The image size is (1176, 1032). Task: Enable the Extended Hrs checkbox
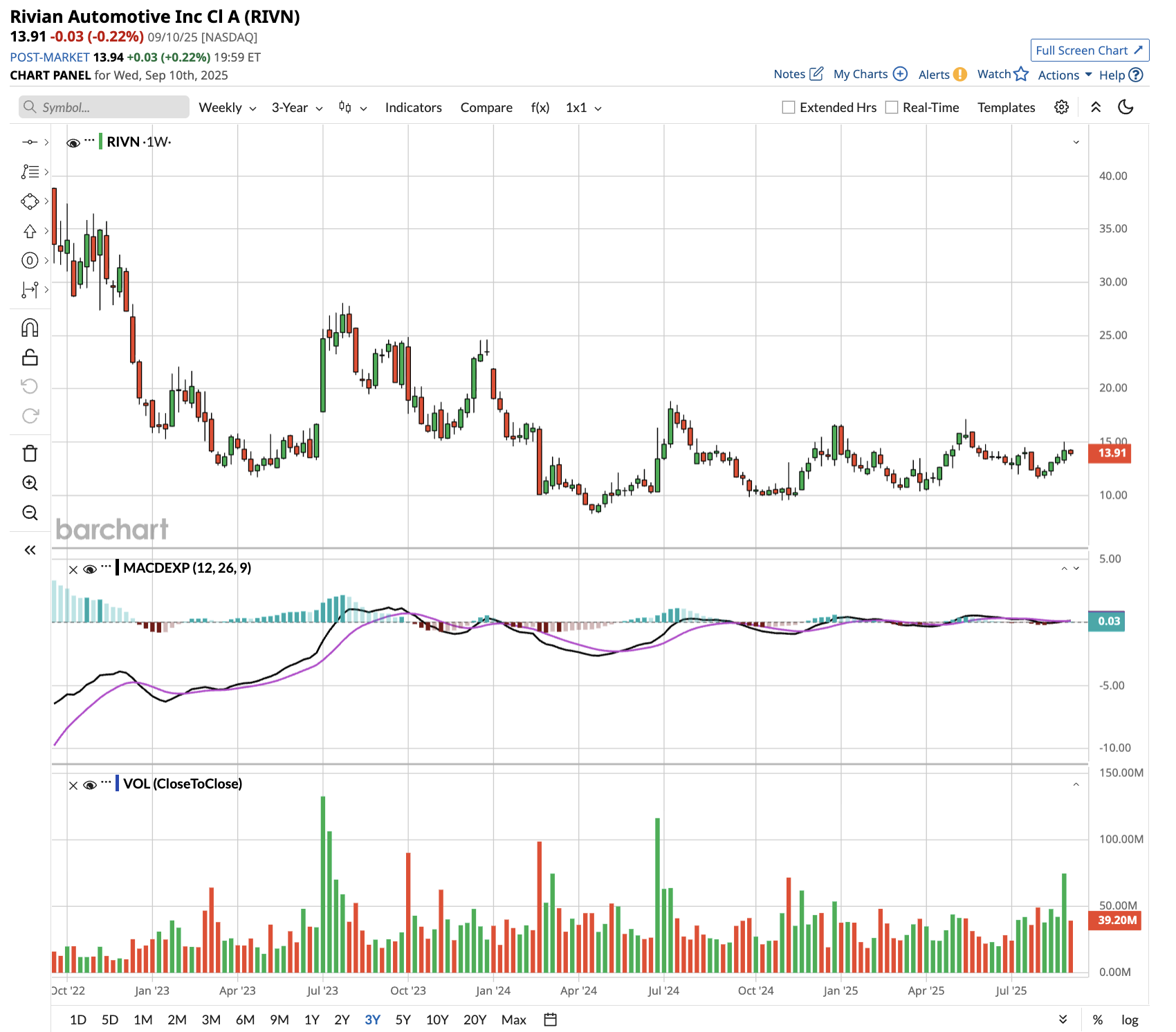tap(789, 107)
